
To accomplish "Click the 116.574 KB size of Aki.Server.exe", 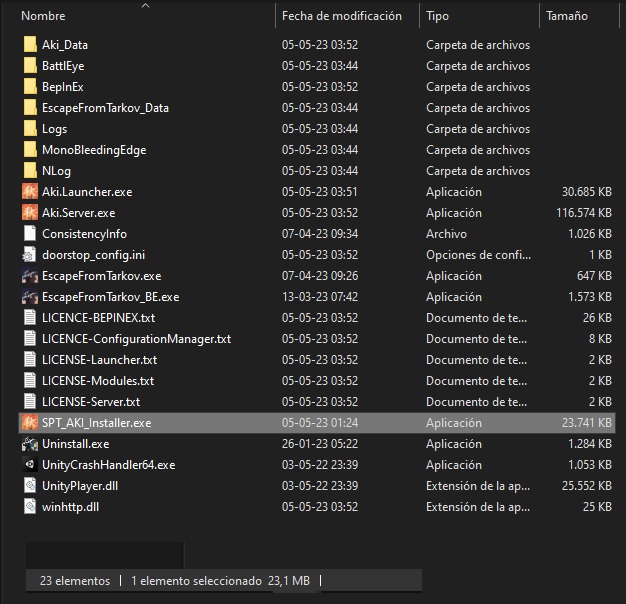I will point(584,213).
